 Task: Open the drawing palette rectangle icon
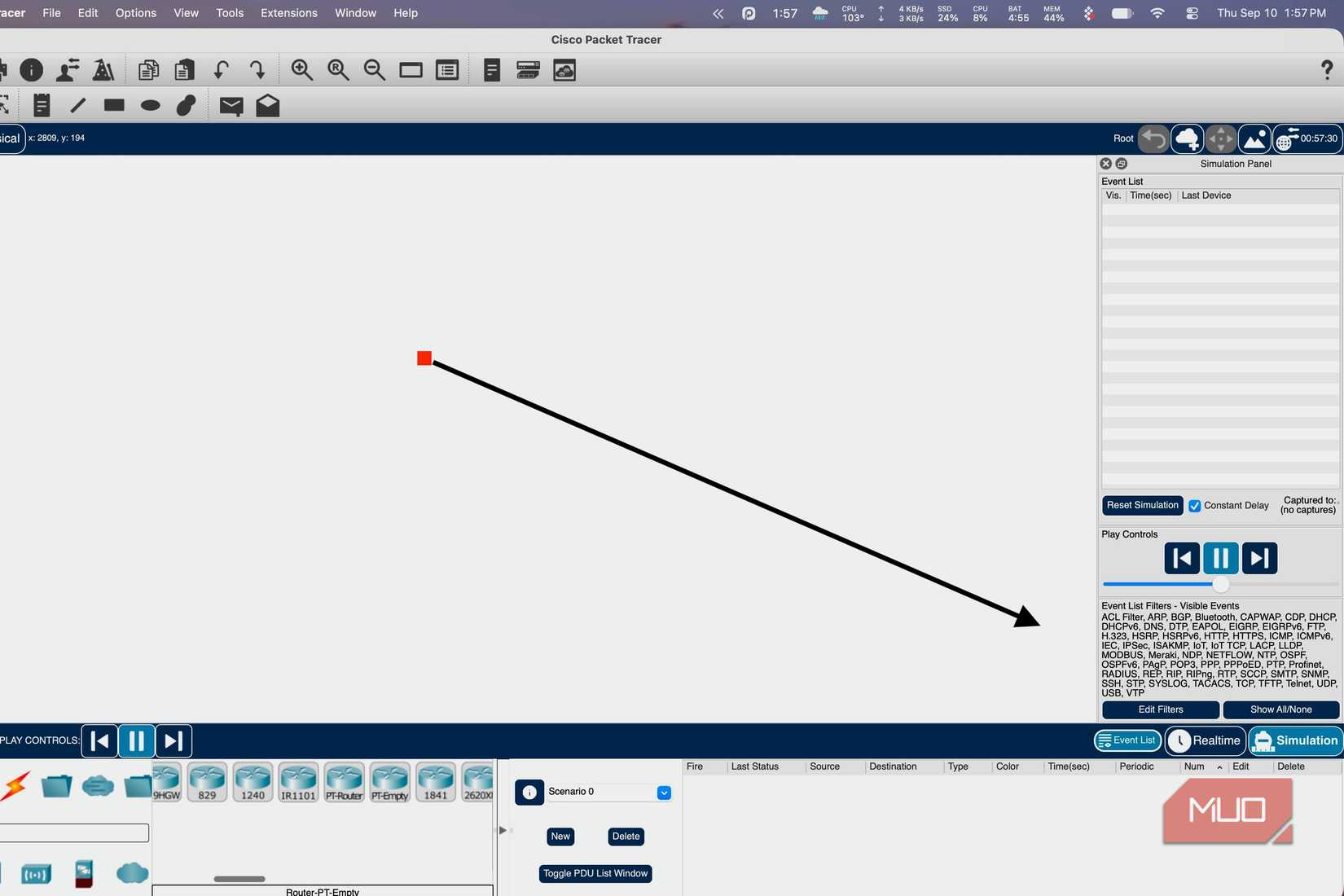[411, 70]
